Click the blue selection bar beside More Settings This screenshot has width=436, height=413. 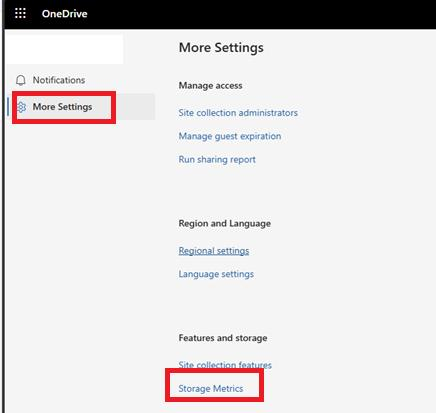(x=8, y=107)
